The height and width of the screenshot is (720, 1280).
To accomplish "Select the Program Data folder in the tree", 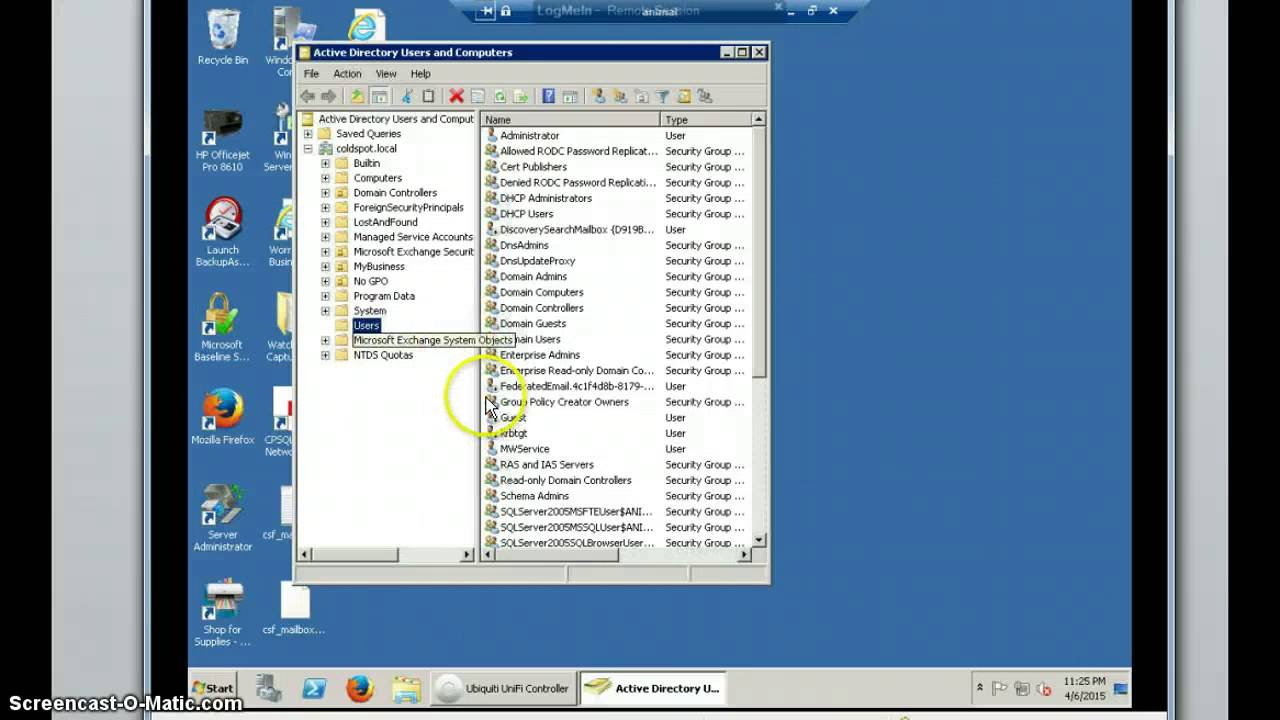I will [384, 296].
